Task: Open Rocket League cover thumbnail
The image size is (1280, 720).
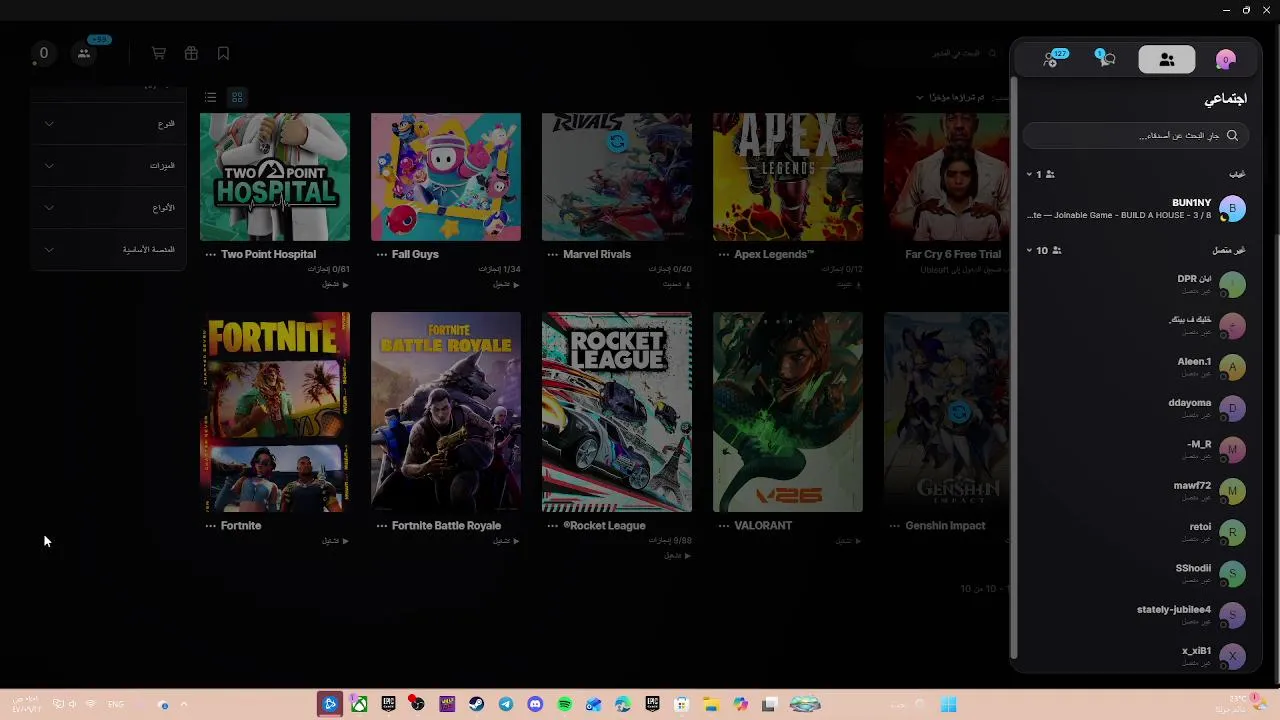Action: 617,412
